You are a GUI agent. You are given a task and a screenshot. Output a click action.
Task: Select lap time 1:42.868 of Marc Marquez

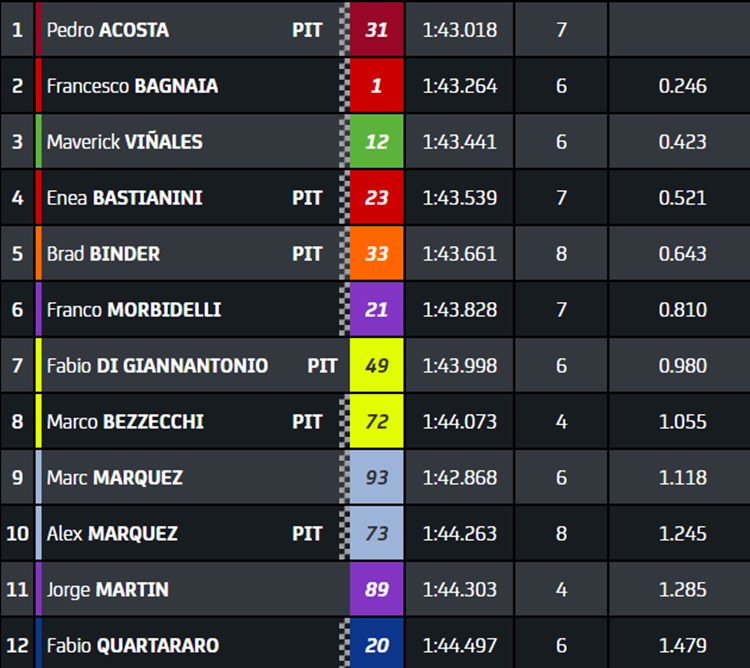point(460,477)
